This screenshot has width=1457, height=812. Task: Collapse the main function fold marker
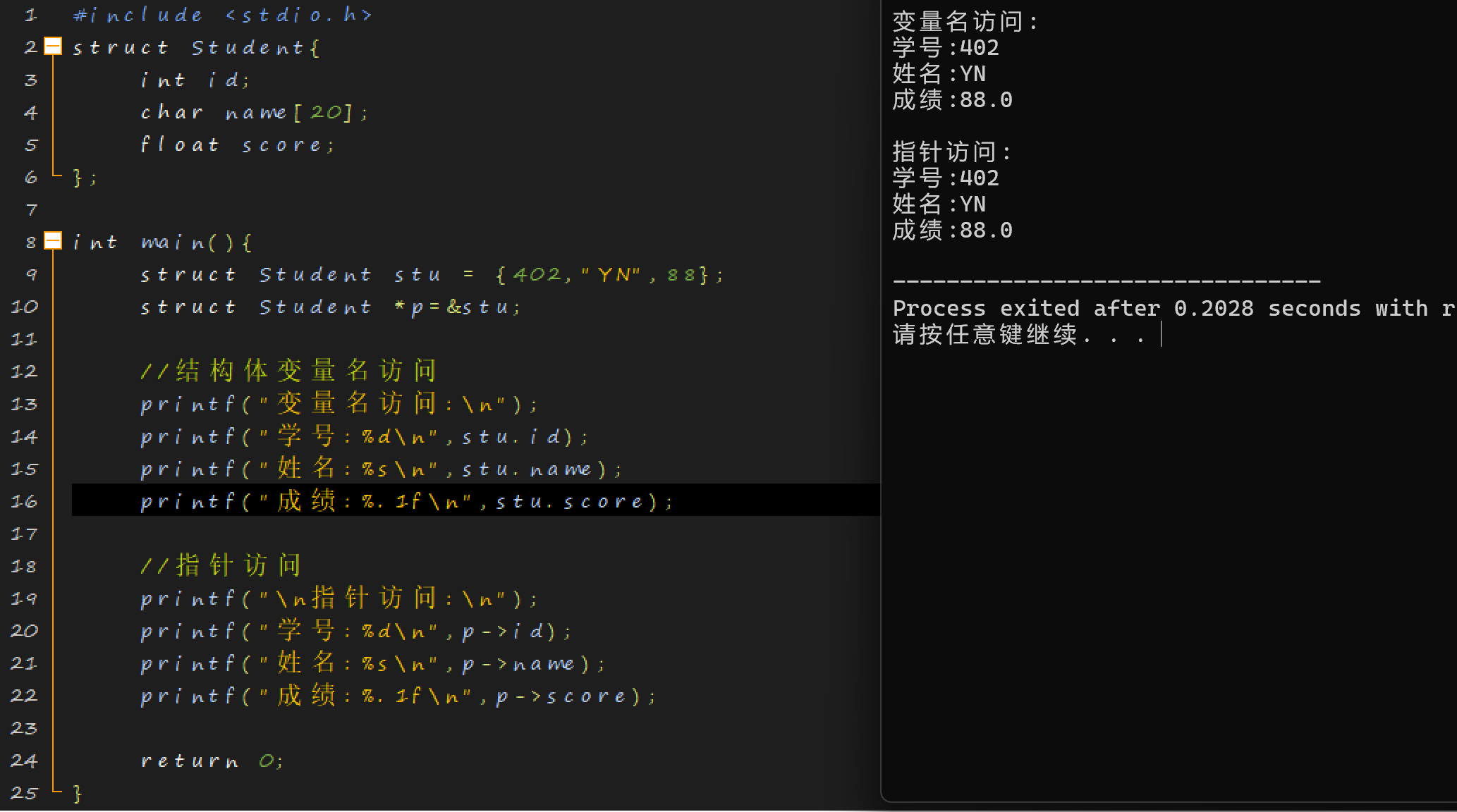(53, 241)
